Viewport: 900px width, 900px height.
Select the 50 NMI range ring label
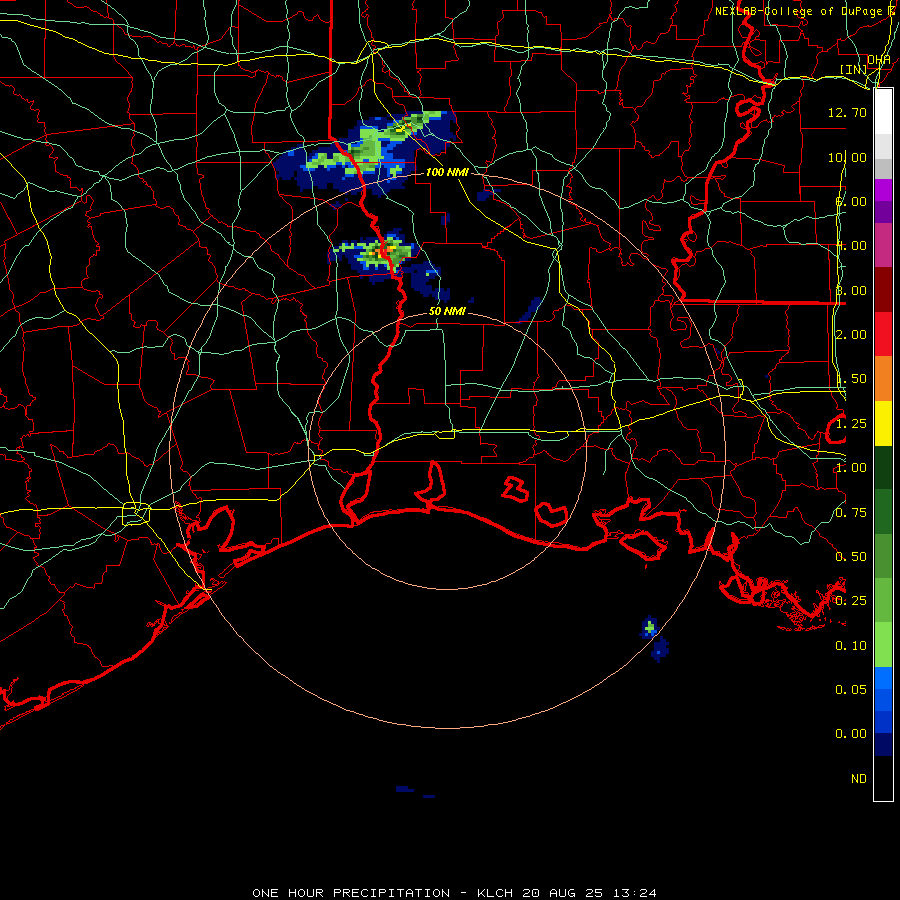447,311
